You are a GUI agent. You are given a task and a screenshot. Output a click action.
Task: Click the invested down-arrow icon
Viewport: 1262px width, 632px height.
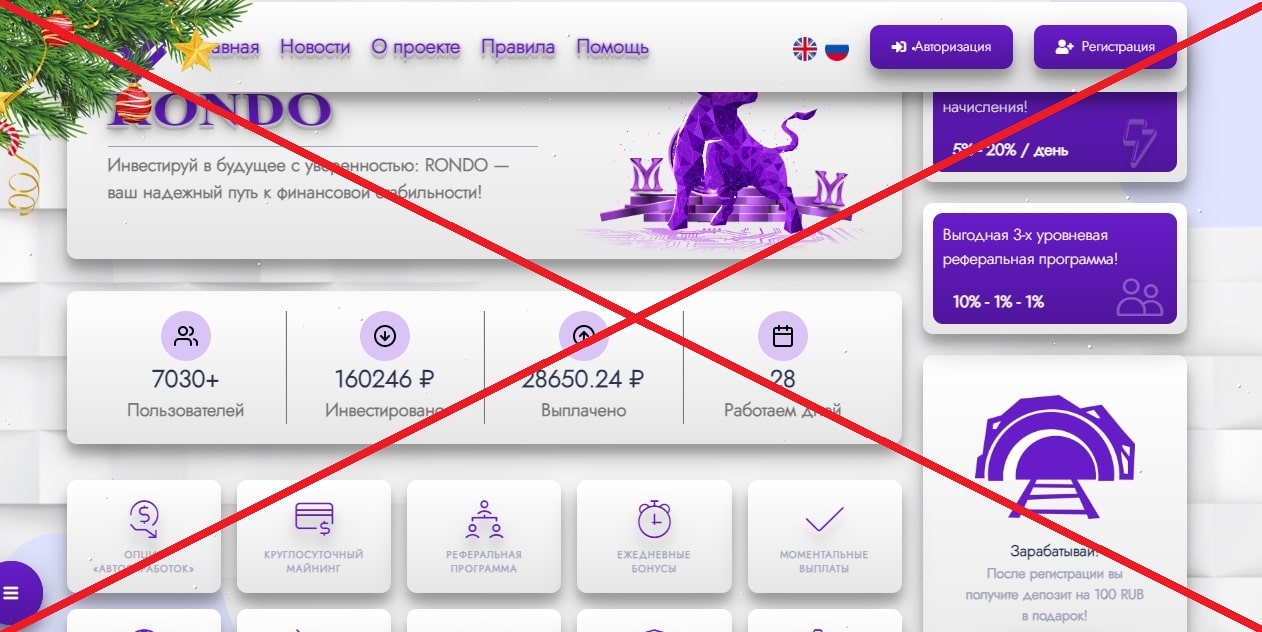pyautogui.click(x=384, y=336)
